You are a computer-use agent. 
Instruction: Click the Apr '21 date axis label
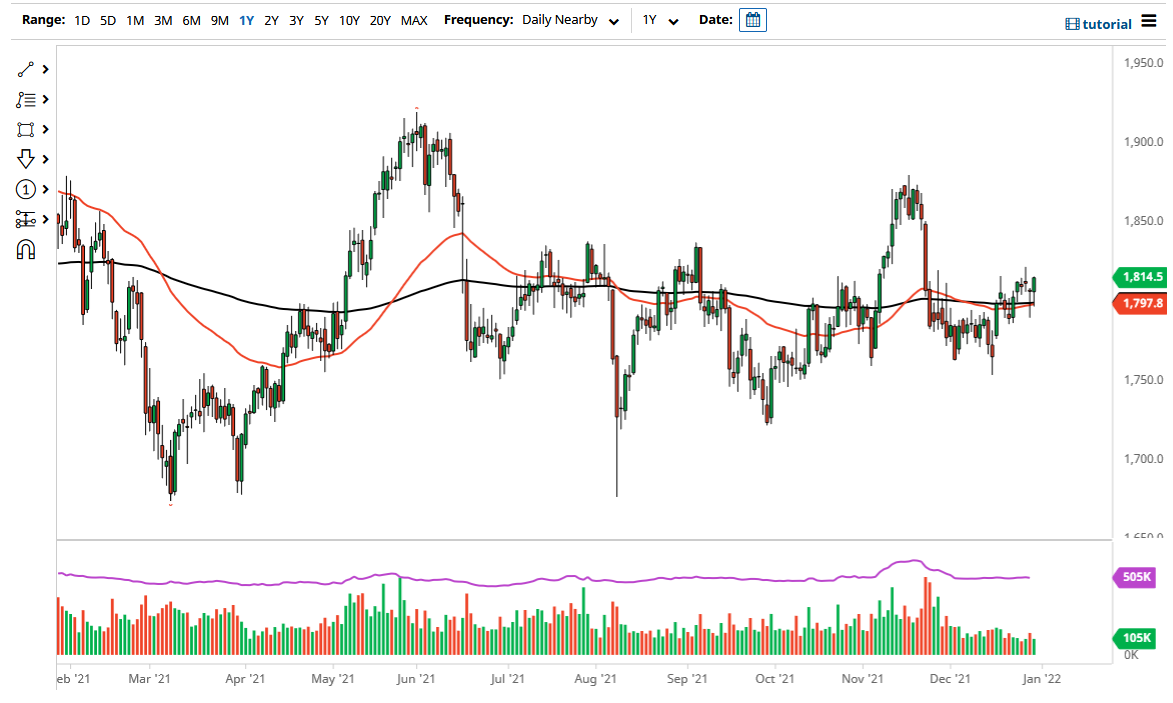pos(245,679)
